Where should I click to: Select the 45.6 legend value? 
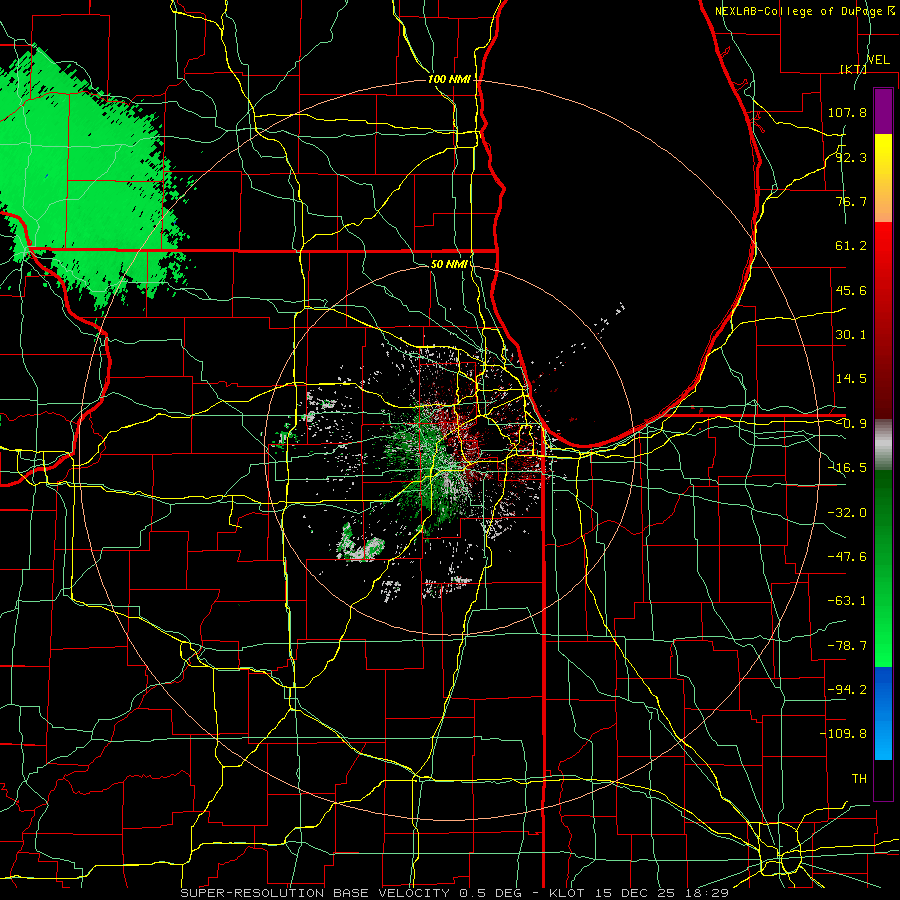(851, 290)
